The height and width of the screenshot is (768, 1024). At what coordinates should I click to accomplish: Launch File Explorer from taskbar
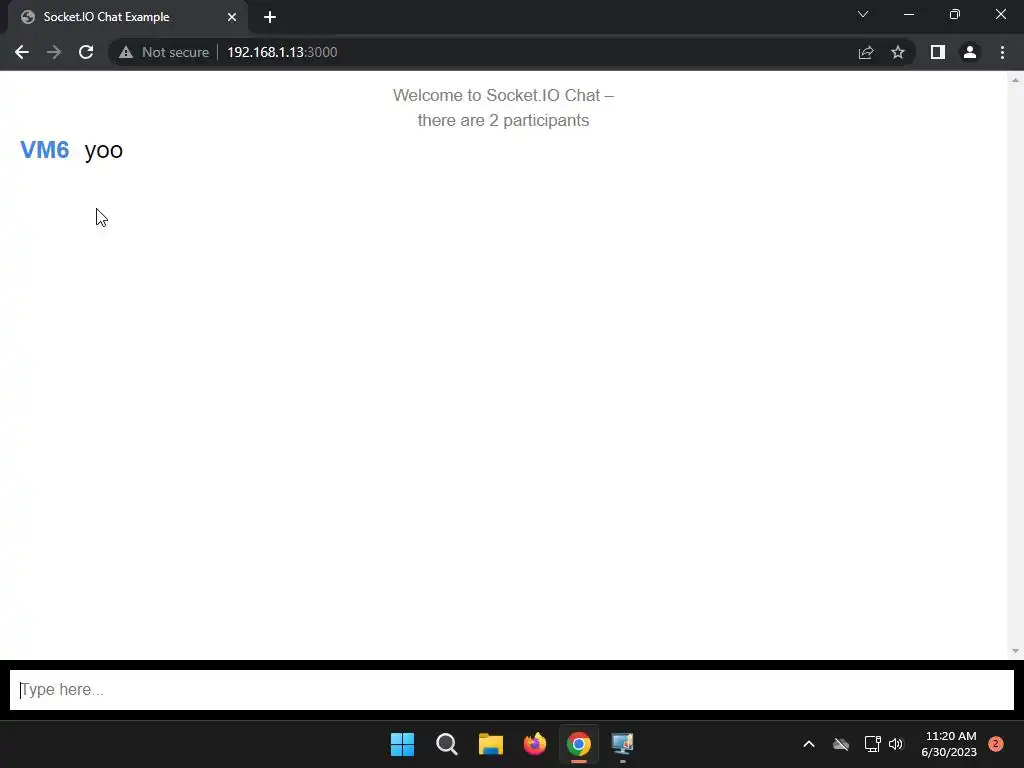490,744
